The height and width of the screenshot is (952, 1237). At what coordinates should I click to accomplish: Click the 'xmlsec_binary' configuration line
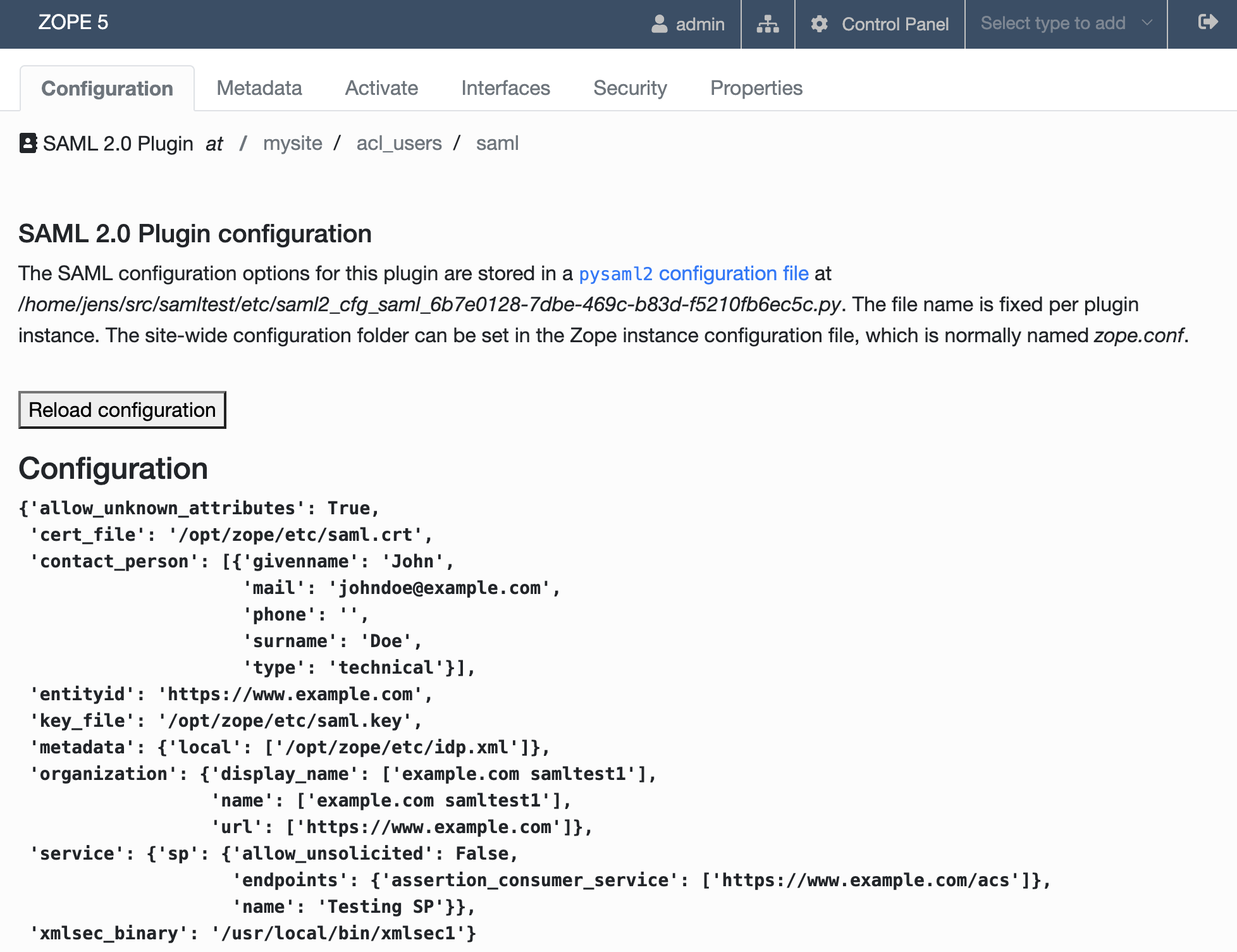click(253, 934)
